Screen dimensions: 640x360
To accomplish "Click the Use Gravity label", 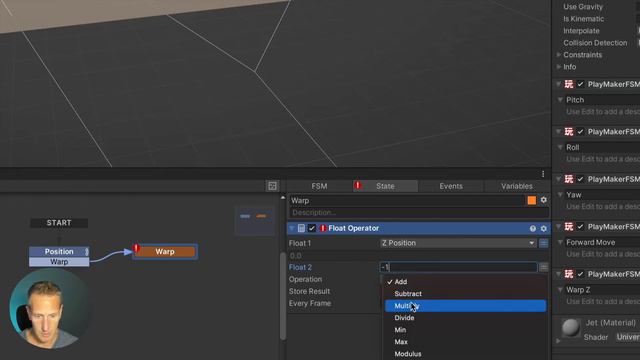I will point(583,7).
